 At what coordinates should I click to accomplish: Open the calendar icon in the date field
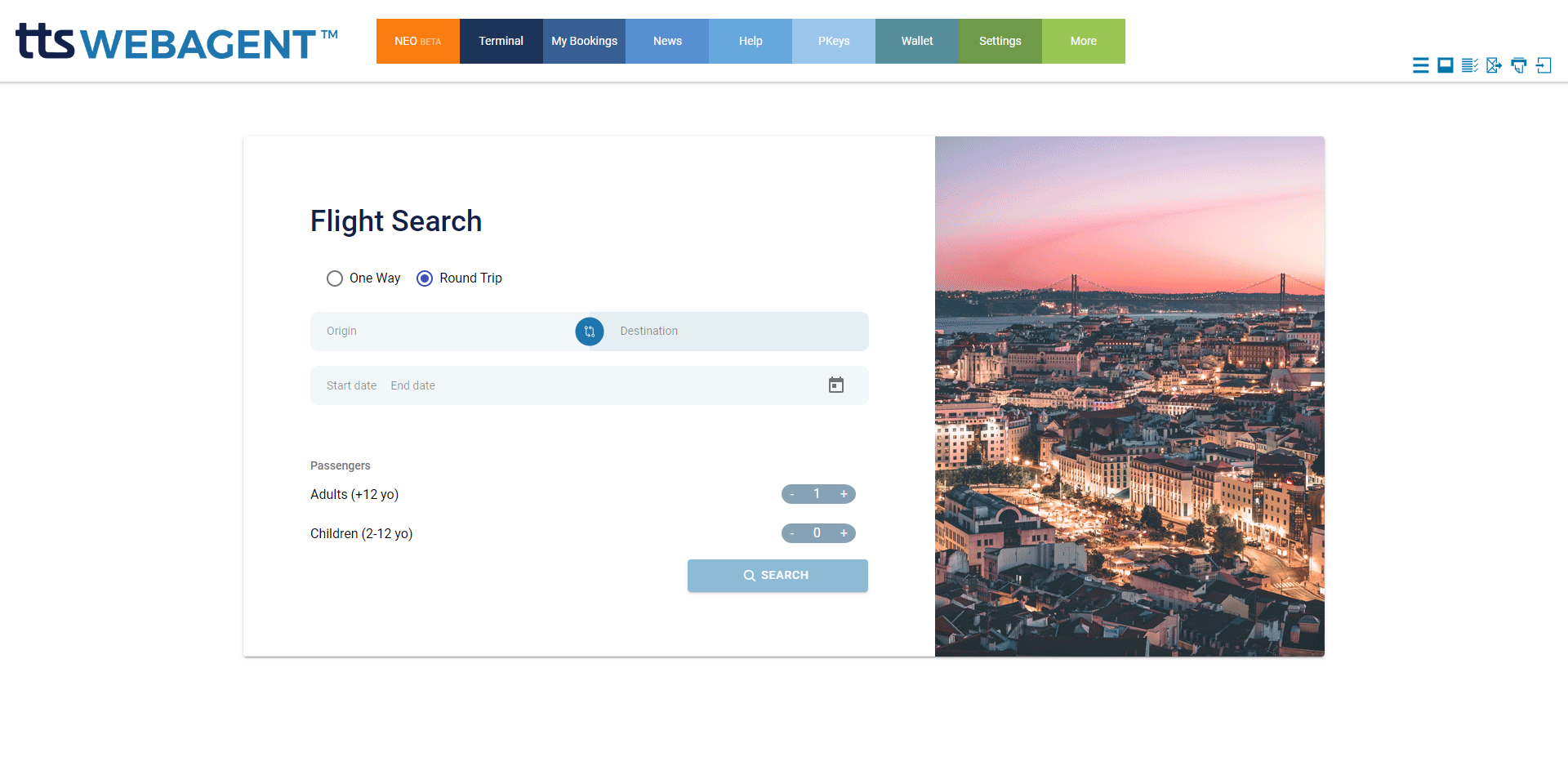[835, 385]
